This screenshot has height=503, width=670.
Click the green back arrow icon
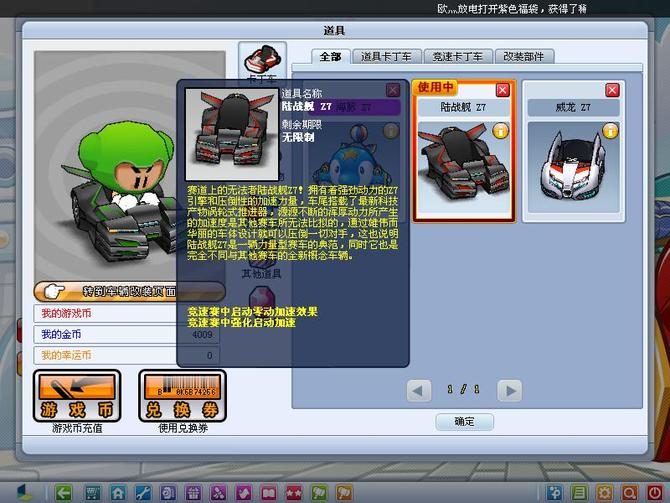[64, 493]
